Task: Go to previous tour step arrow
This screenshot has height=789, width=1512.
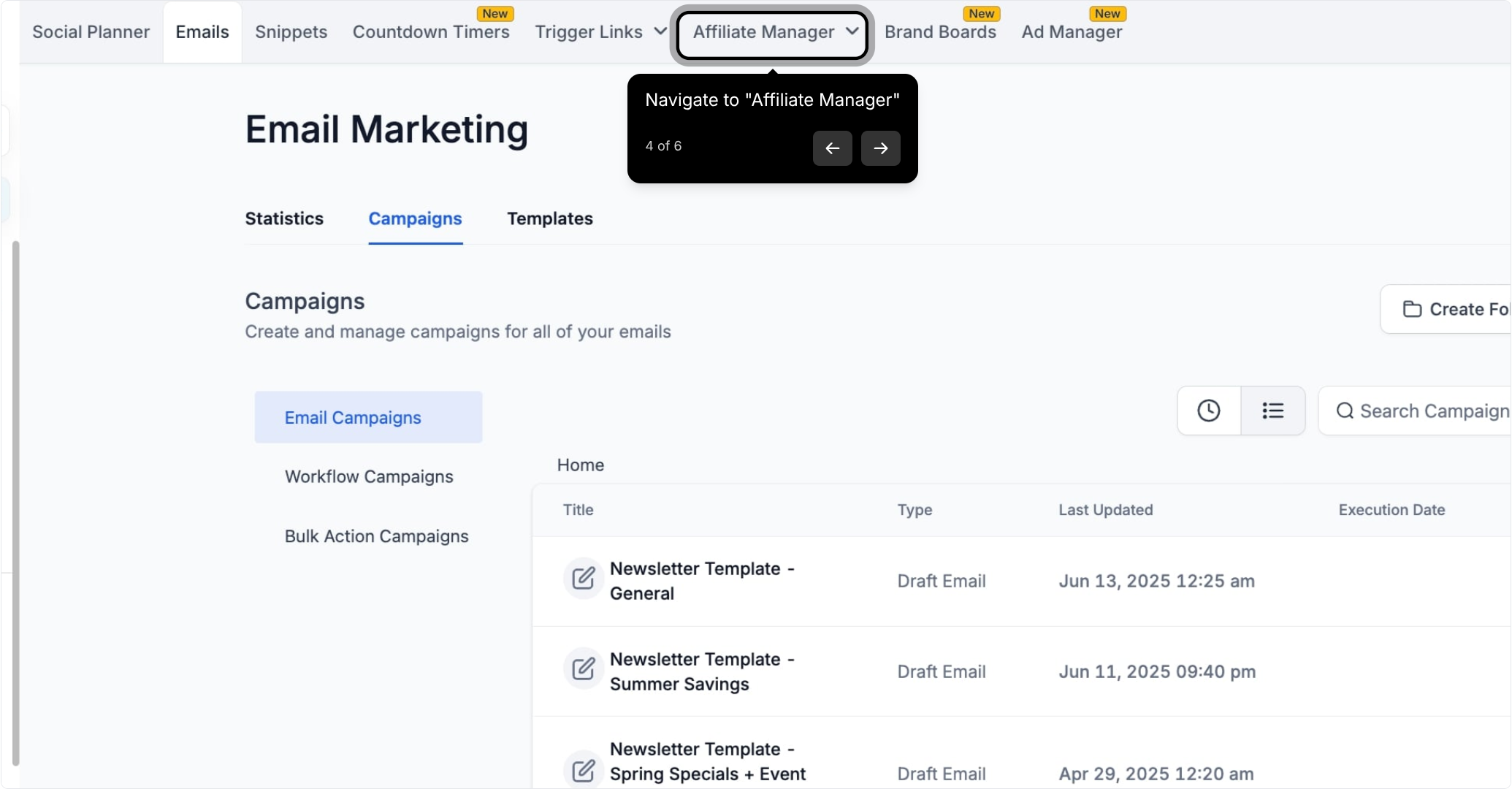Action: point(833,148)
